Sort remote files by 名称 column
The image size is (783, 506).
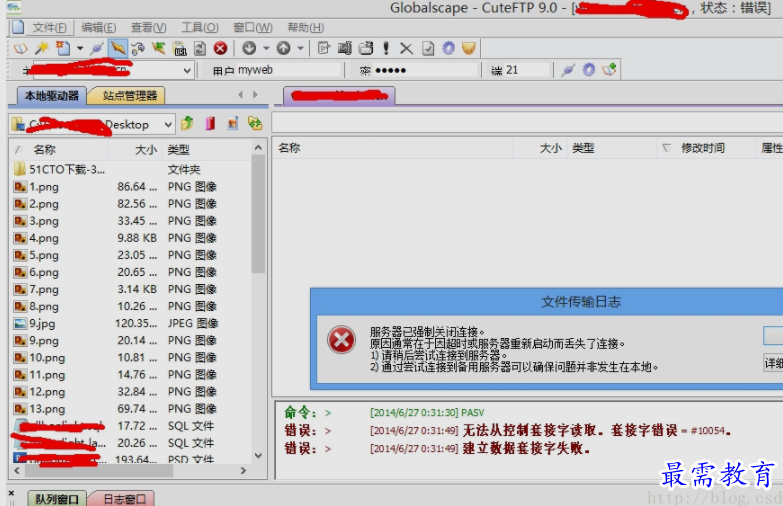point(392,148)
